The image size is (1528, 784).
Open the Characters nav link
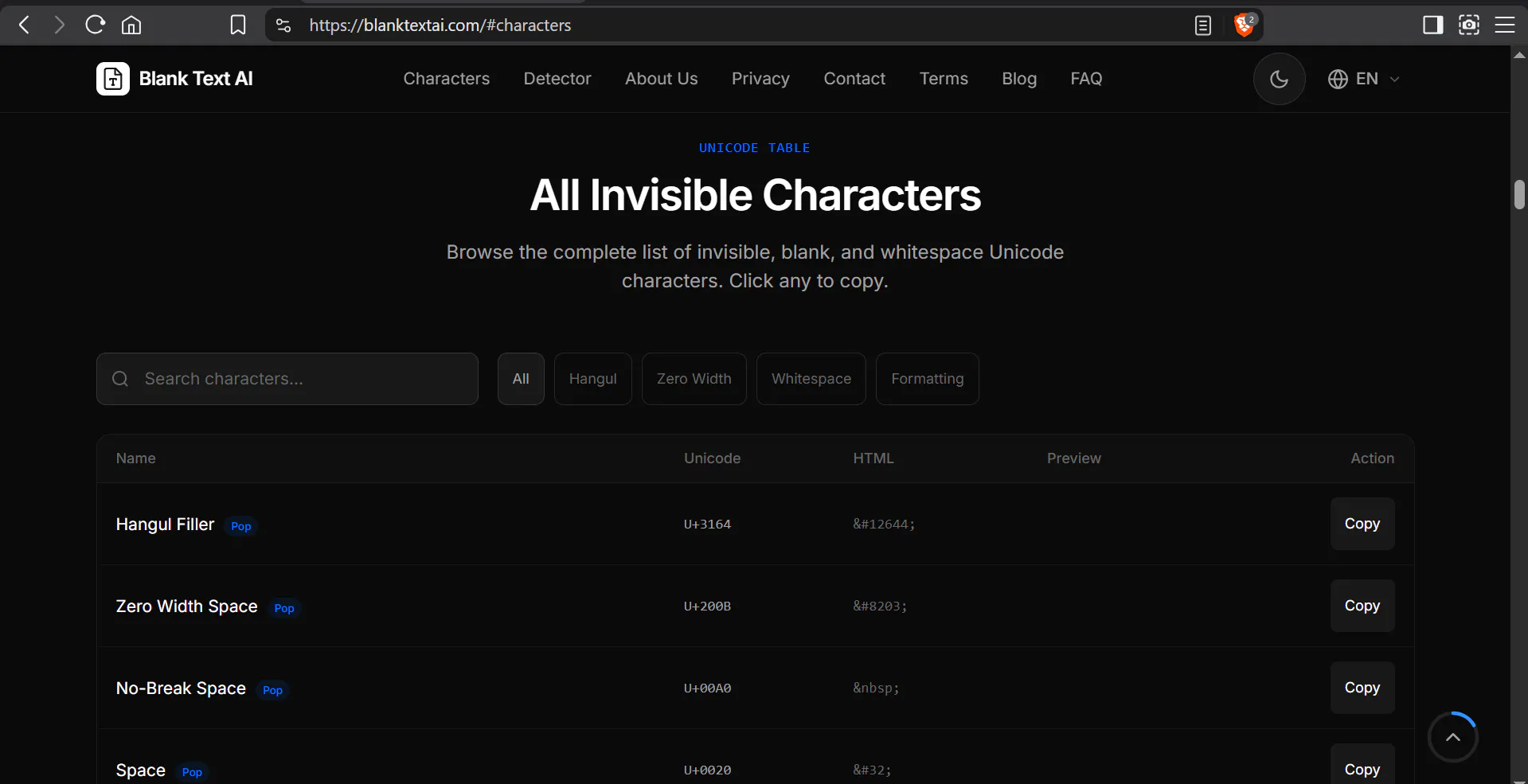click(x=446, y=79)
